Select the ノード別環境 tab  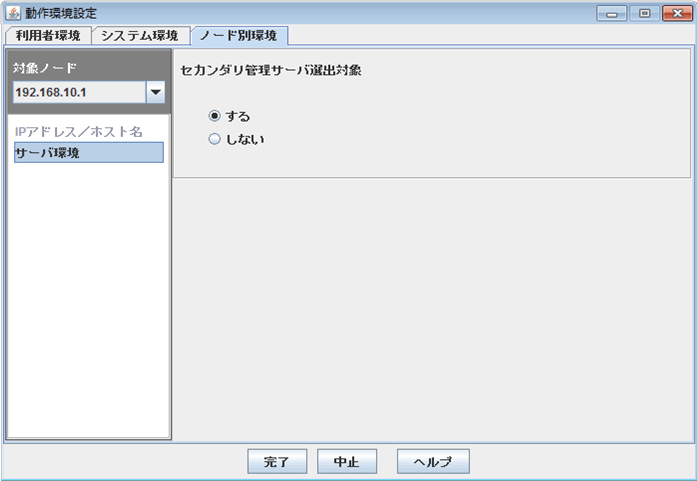click(x=238, y=35)
